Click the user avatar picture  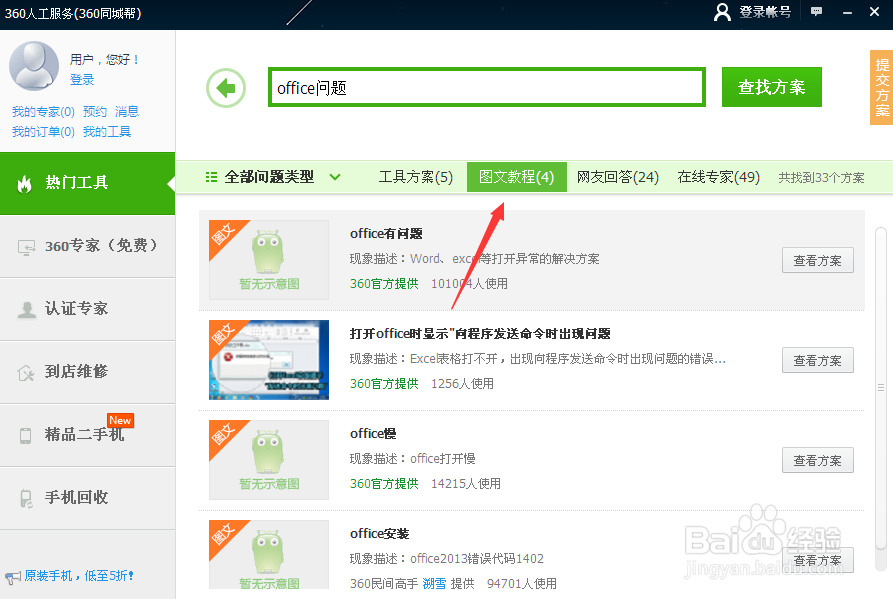click(34, 65)
